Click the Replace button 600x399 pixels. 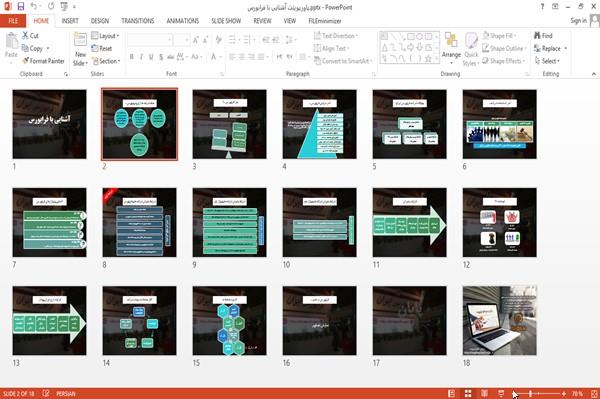pos(550,48)
